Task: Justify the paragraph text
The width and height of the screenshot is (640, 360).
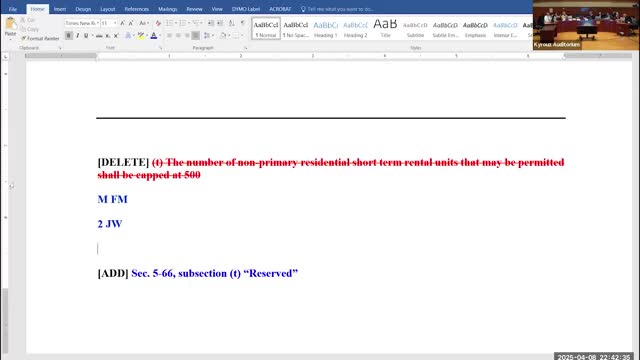Action: coord(196,36)
